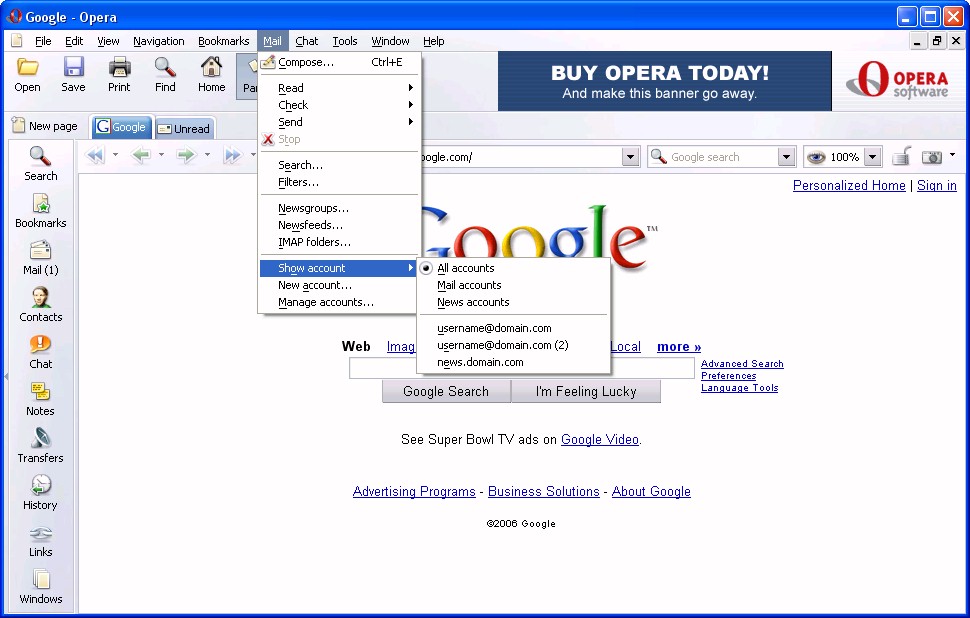970x618 pixels.
Task: Click the Print toolbar icon
Action: (119, 67)
